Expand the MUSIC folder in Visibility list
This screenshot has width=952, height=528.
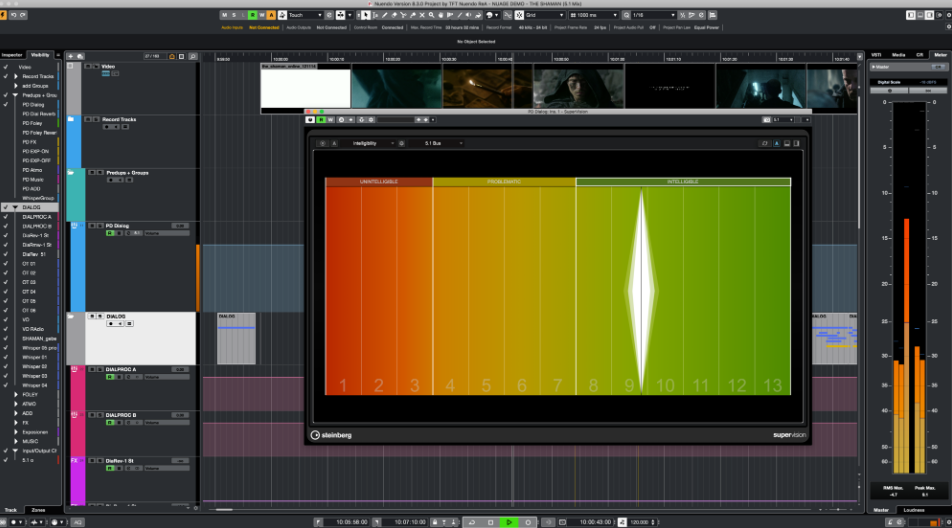pyautogui.click(x=16, y=441)
